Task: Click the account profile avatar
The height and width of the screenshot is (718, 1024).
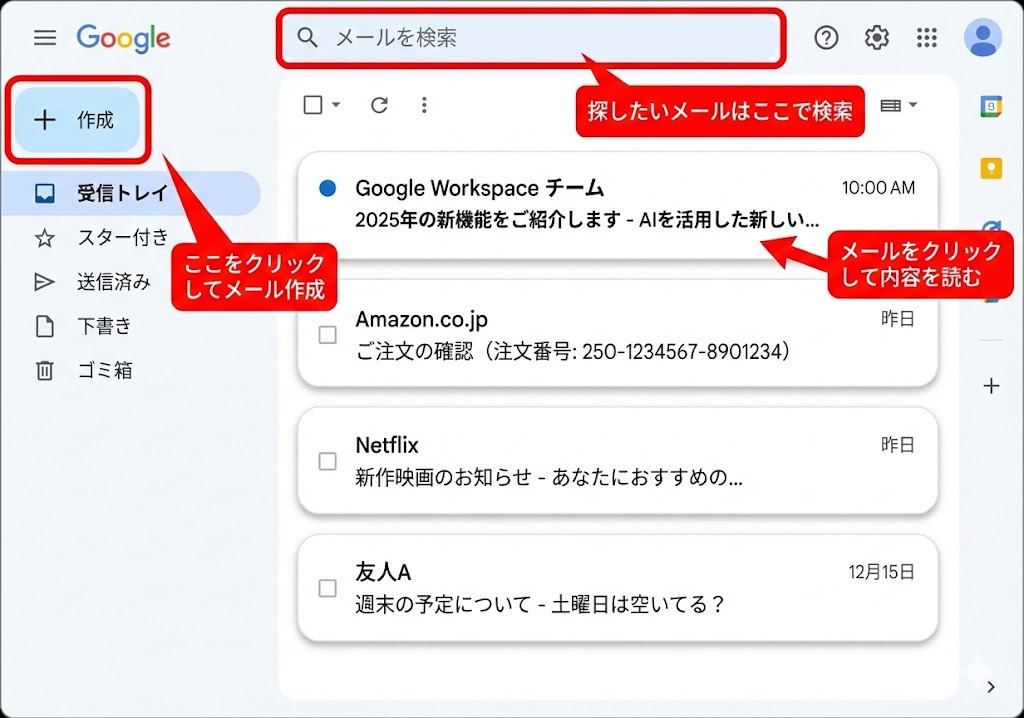Action: point(982,38)
